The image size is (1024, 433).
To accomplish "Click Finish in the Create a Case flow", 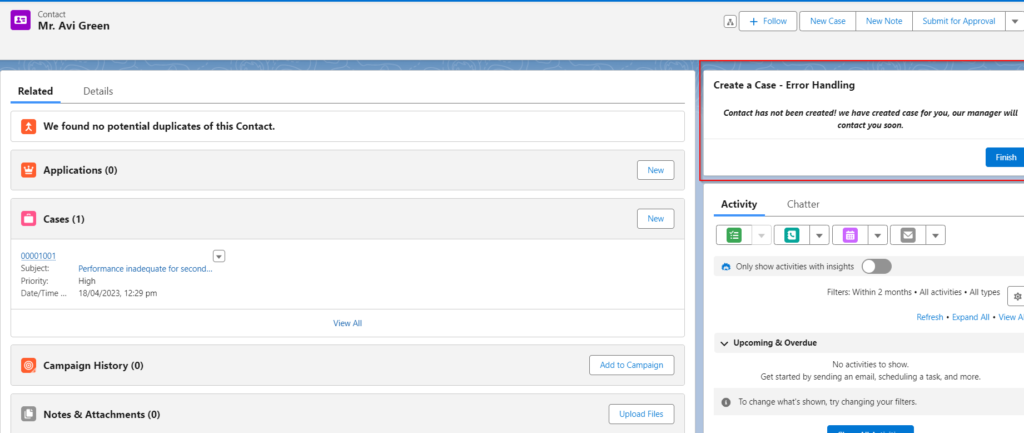I will click(x=1005, y=157).
